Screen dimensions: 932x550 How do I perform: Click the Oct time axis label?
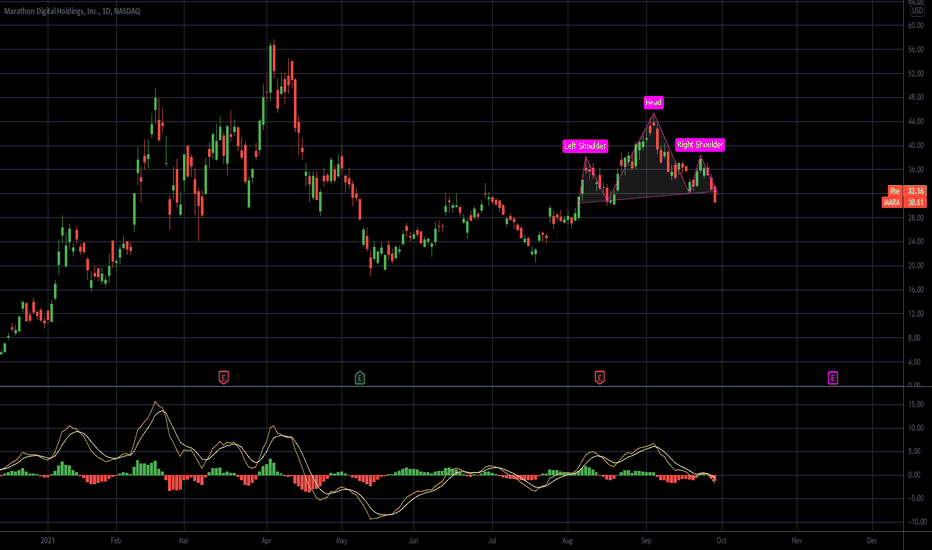click(x=721, y=540)
